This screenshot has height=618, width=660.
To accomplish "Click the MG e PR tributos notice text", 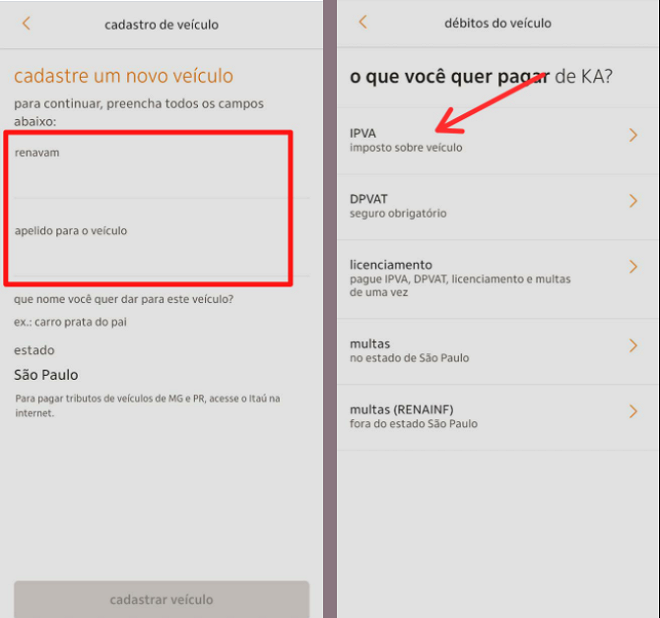I will coord(147,405).
